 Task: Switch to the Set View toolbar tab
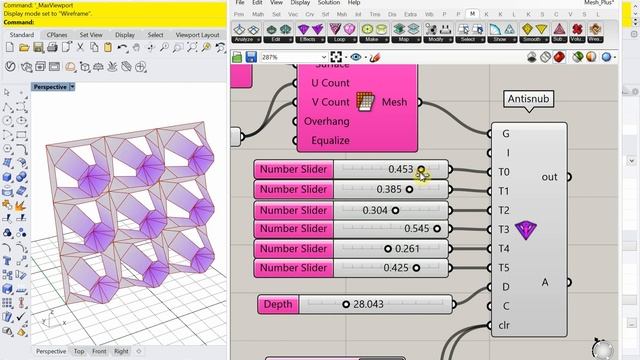tap(91, 35)
